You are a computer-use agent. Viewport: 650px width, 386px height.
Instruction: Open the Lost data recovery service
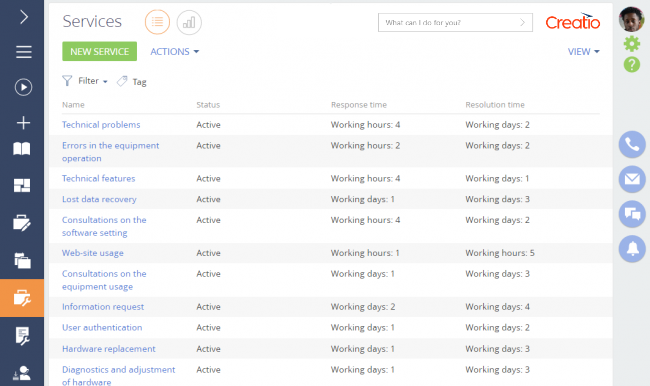click(x=99, y=199)
